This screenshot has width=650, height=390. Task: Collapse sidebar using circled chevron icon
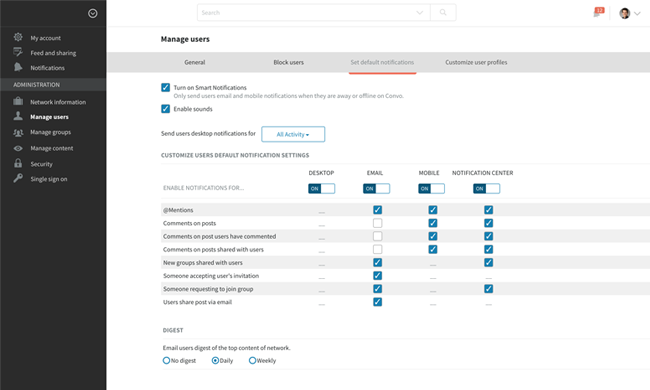click(x=93, y=14)
